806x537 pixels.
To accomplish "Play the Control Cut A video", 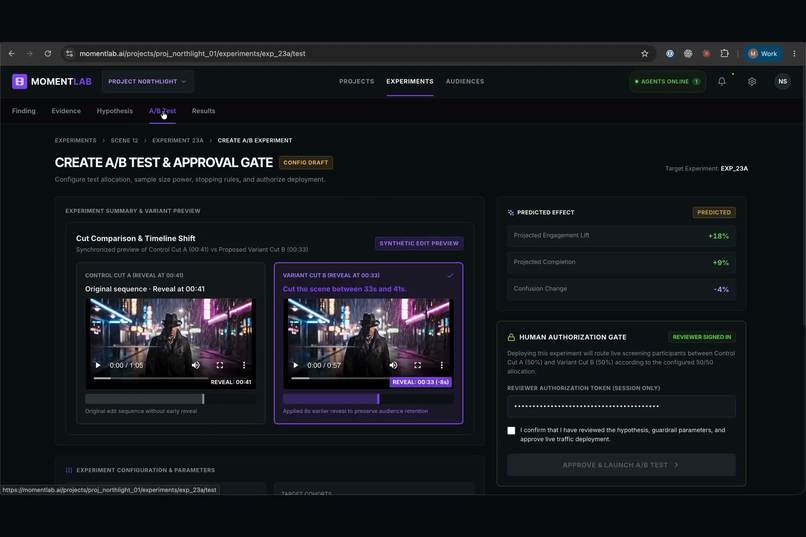I will [x=98, y=365].
